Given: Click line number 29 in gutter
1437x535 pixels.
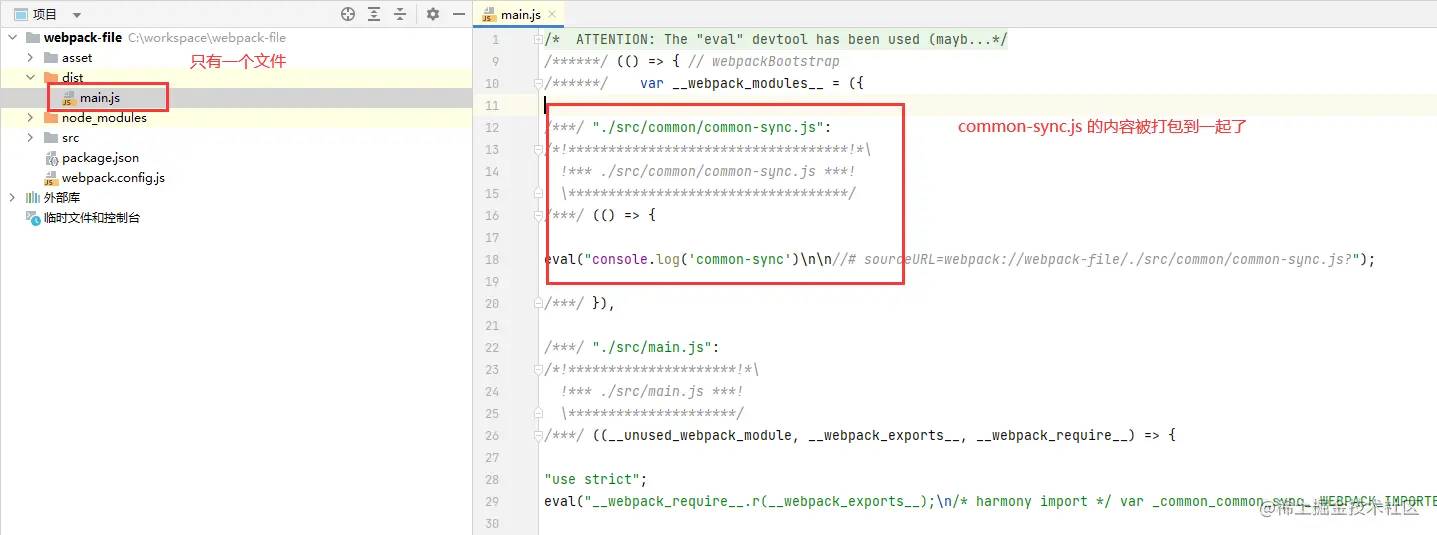Looking at the screenshot, I should (490, 502).
